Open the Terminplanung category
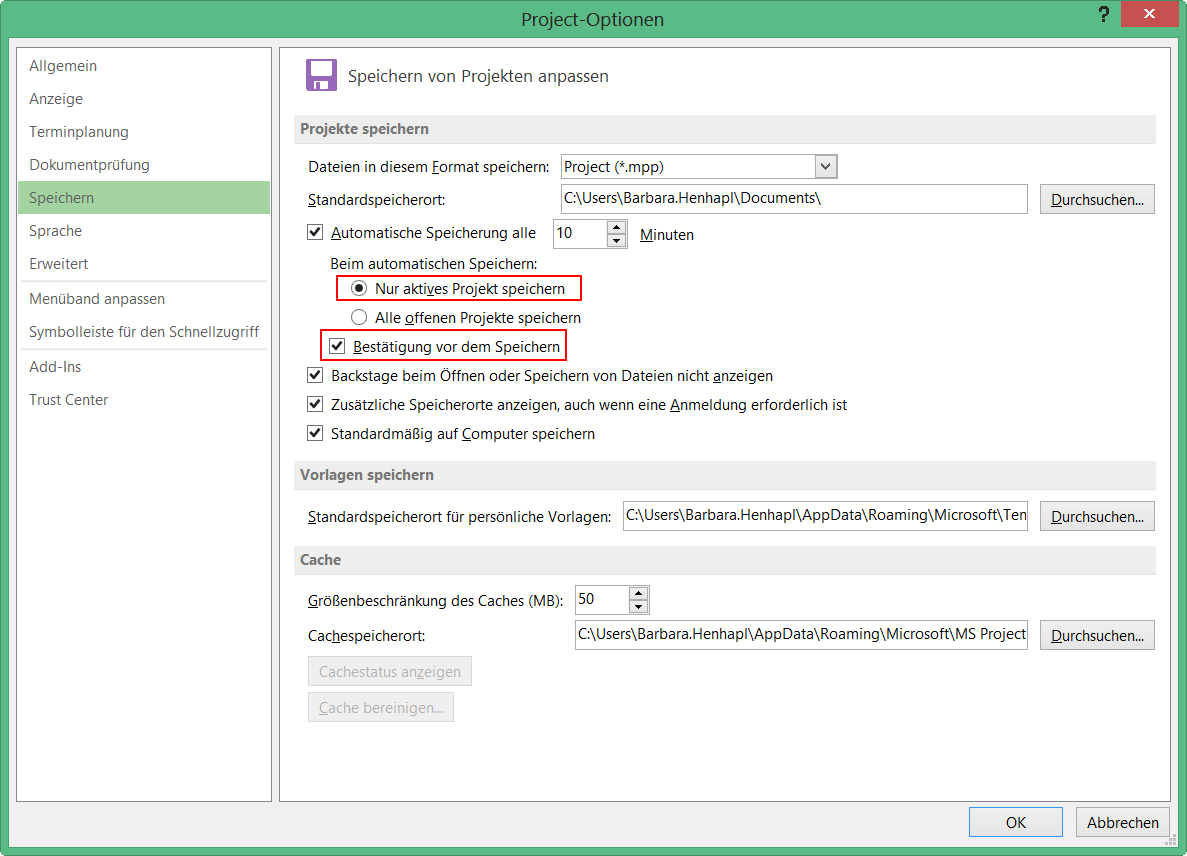The height and width of the screenshot is (856, 1187). pyautogui.click(x=79, y=132)
